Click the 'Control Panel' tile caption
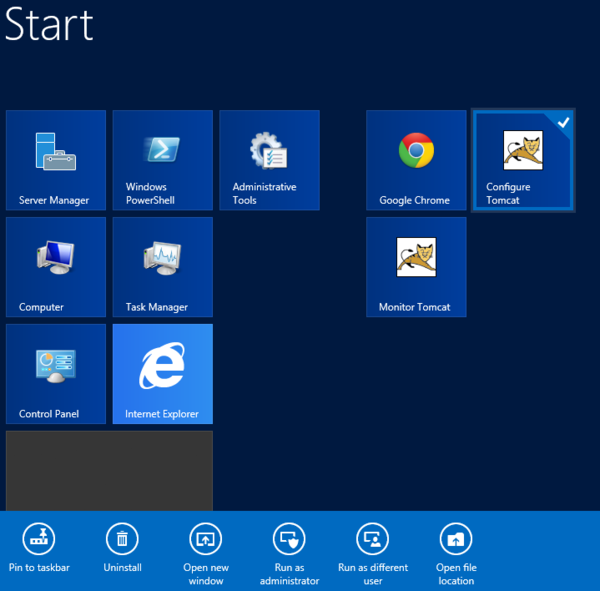The height and width of the screenshot is (591, 600). click(49, 414)
